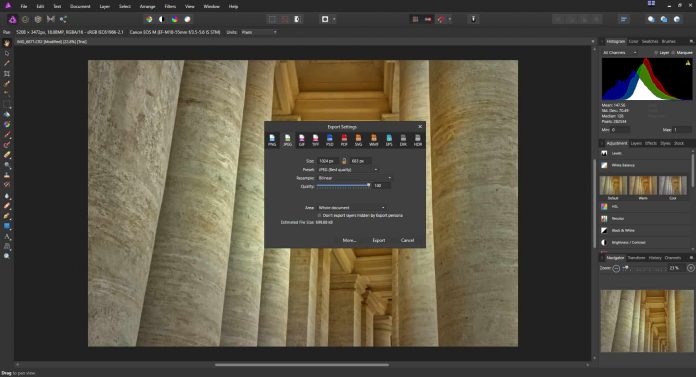Toggle the aspect ratio lock between size fields
This screenshot has width=696, height=377.
click(344, 161)
